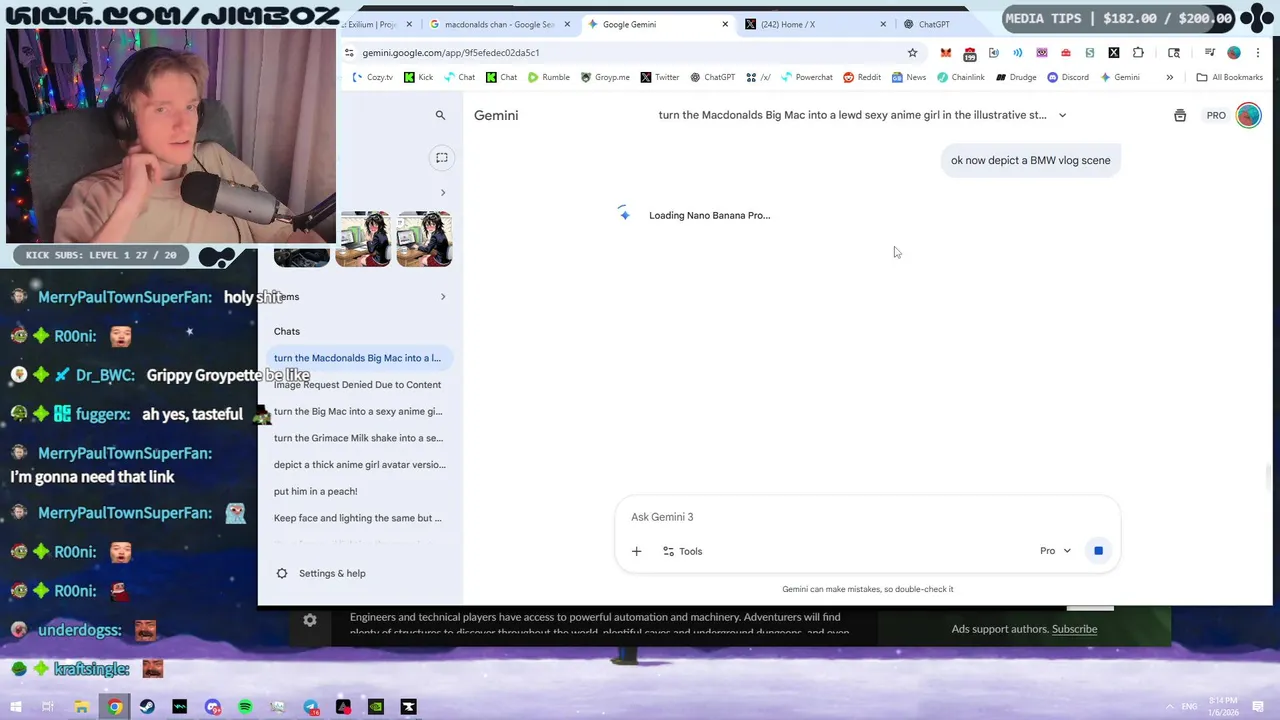The image size is (1280, 720).
Task: Click the X extension icon in toolbar
Action: pos(1114,53)
